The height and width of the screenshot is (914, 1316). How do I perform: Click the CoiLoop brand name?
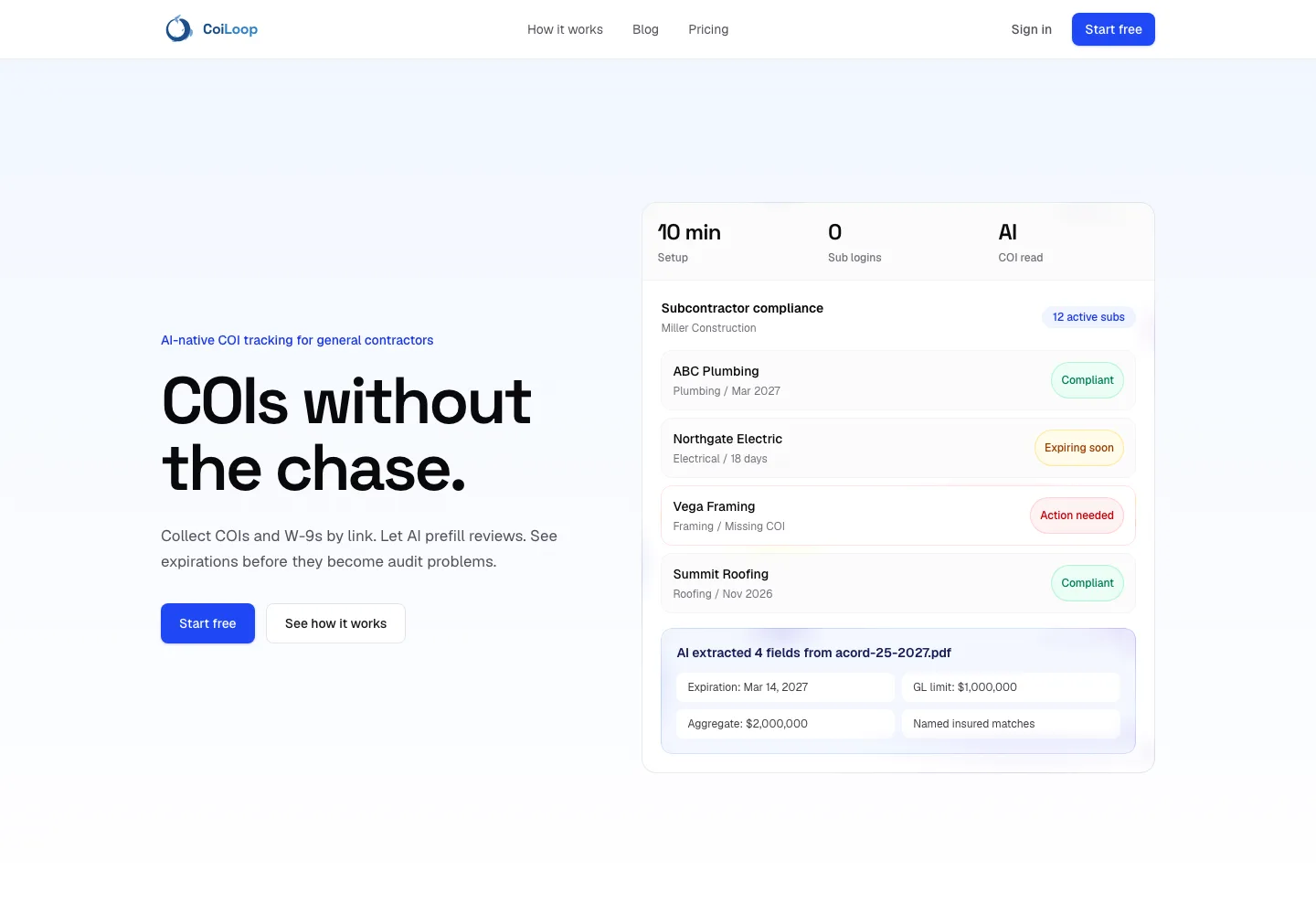pos(230,29)
